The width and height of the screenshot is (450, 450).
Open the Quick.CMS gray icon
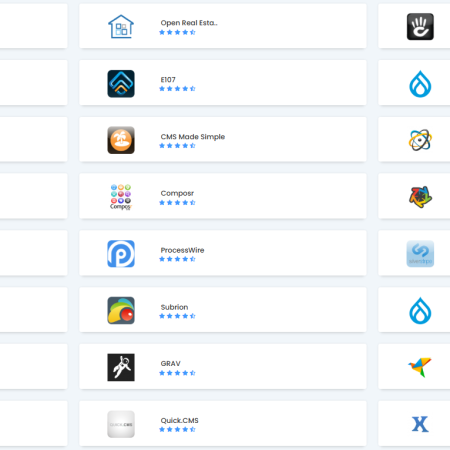(121, 424)
